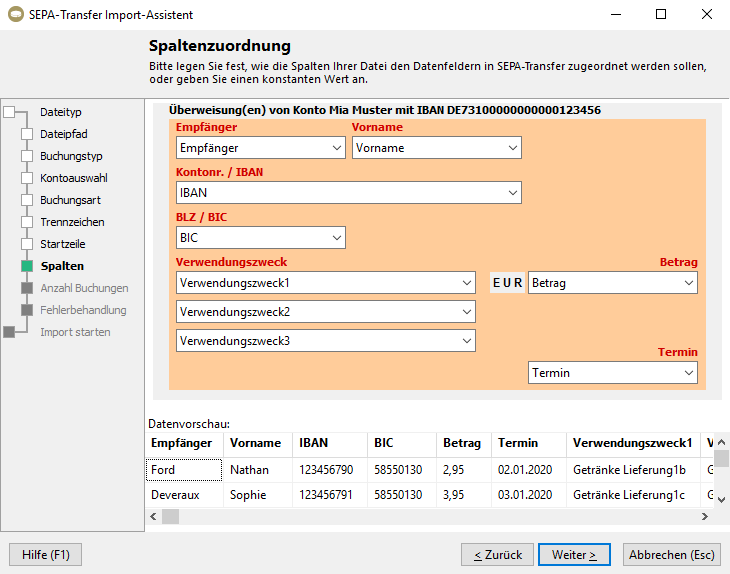Open help via Hilfe (F1) button
Screen dimensions: 730x574
click(45, 555)
